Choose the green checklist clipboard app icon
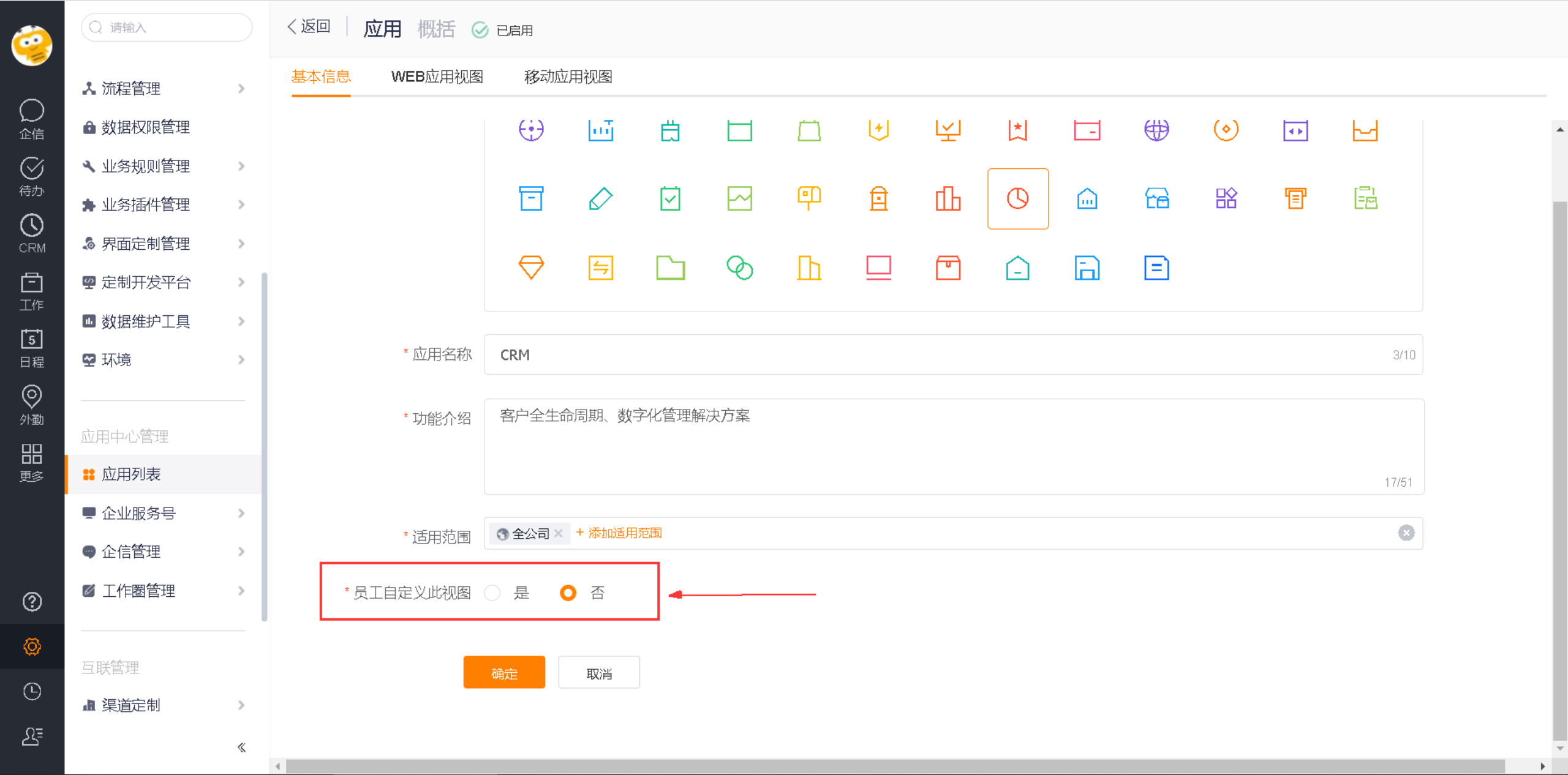 [670, 198]
